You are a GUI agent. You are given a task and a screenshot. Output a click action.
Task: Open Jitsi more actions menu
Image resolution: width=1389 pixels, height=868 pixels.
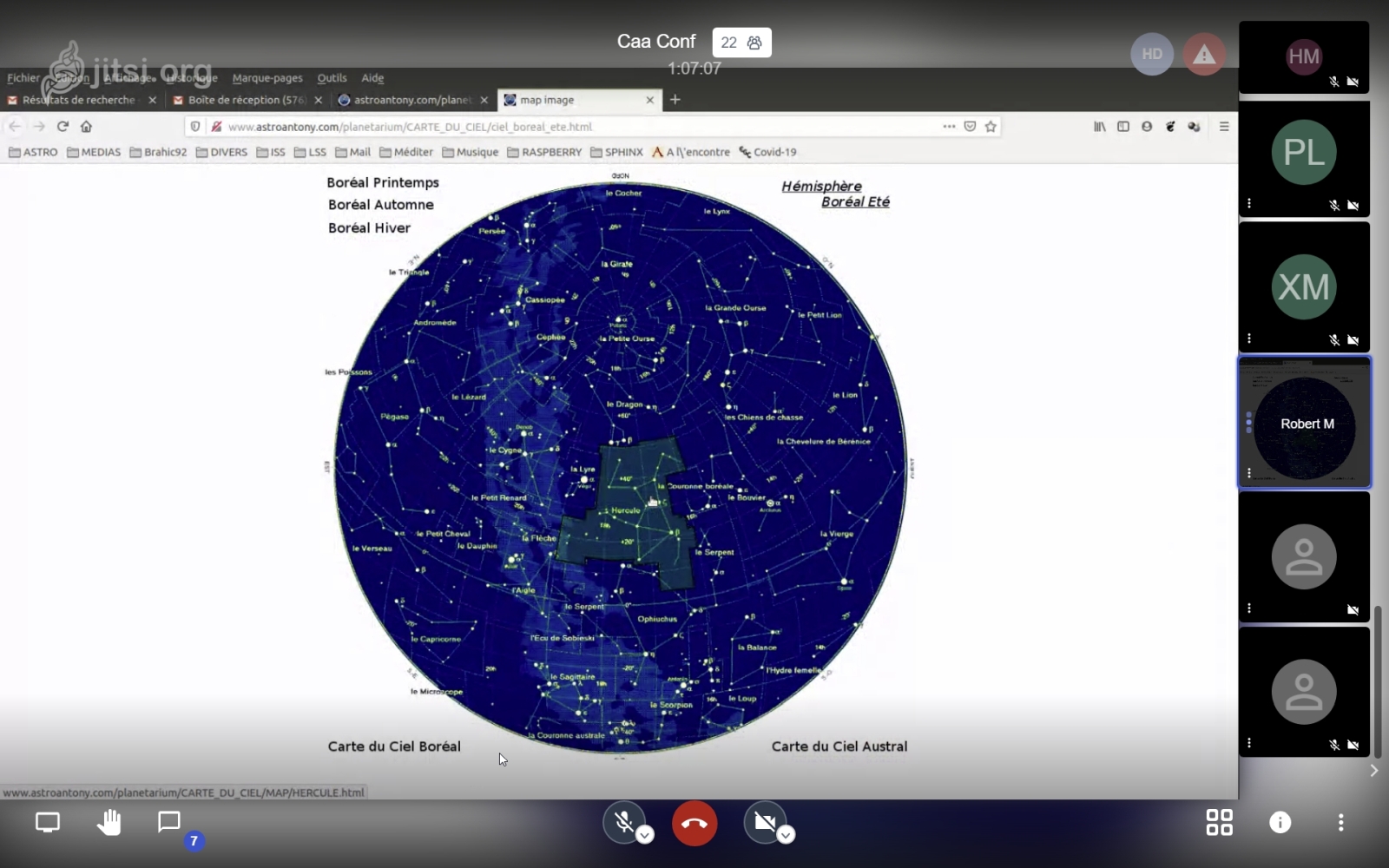point(1340,822)
